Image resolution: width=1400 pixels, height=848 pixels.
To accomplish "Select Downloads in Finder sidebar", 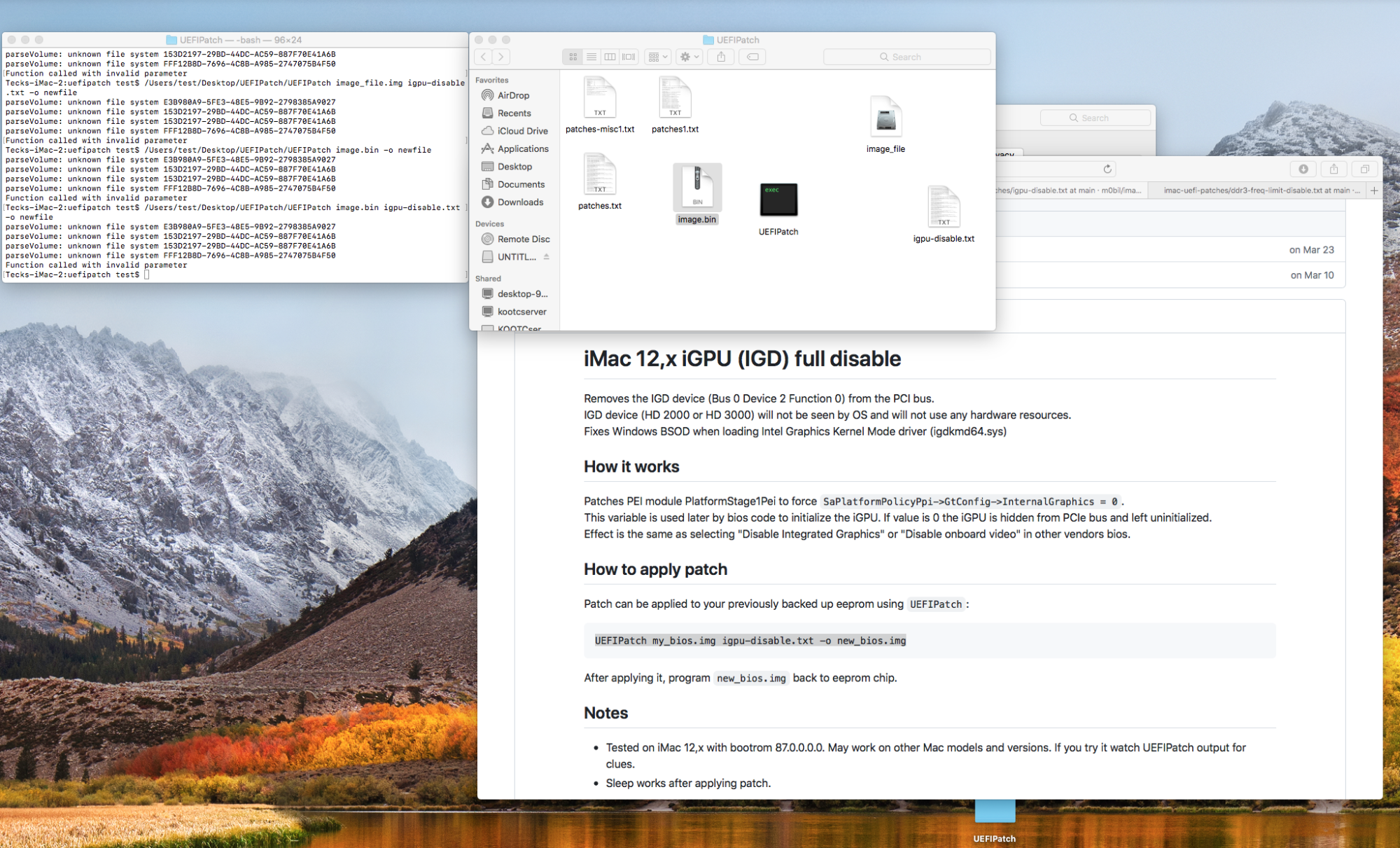I will 520,202.
